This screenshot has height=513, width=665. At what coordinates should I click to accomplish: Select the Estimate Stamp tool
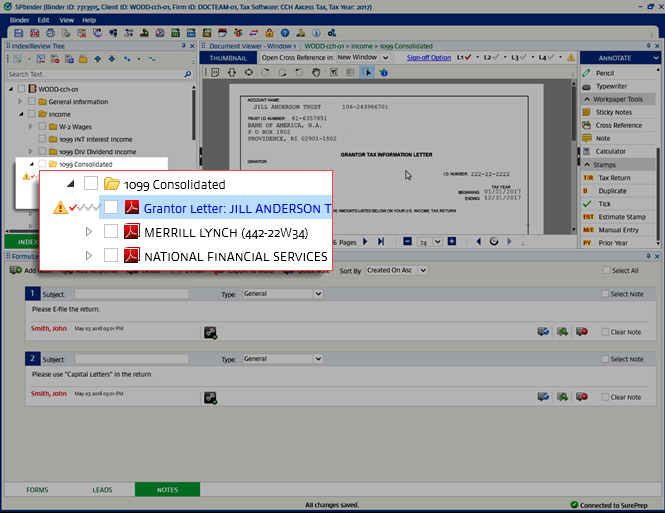620,216
